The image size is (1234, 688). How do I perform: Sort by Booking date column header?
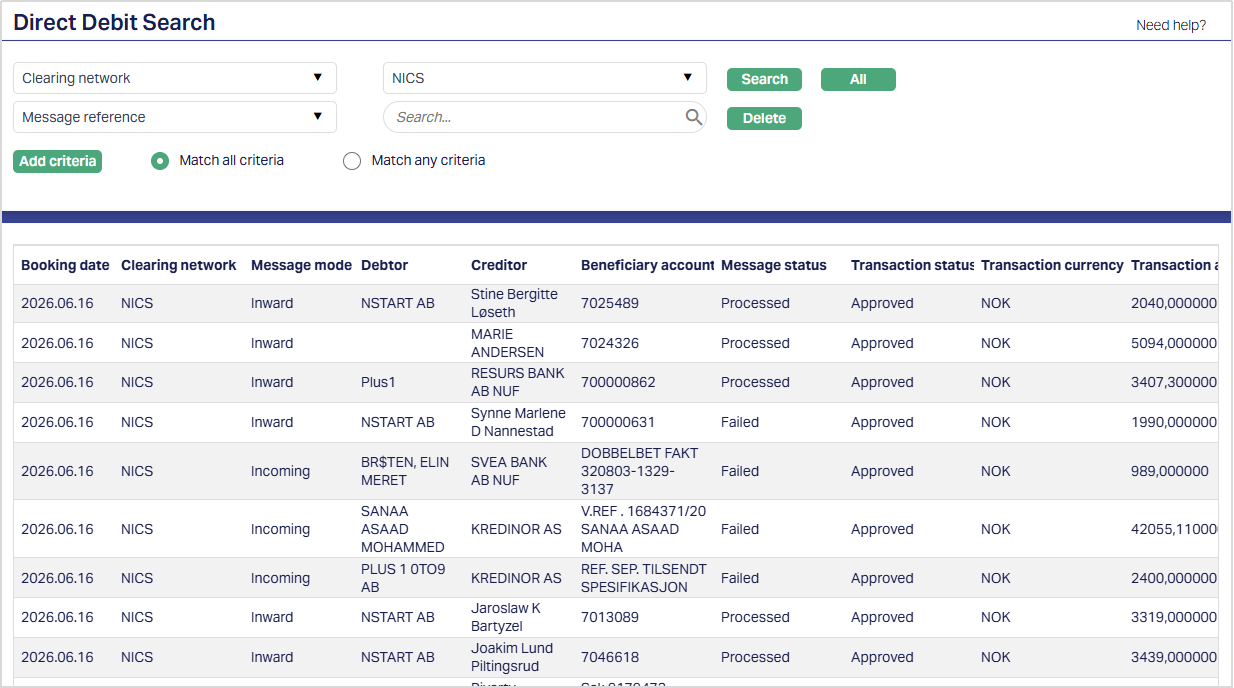coord(65,265)
